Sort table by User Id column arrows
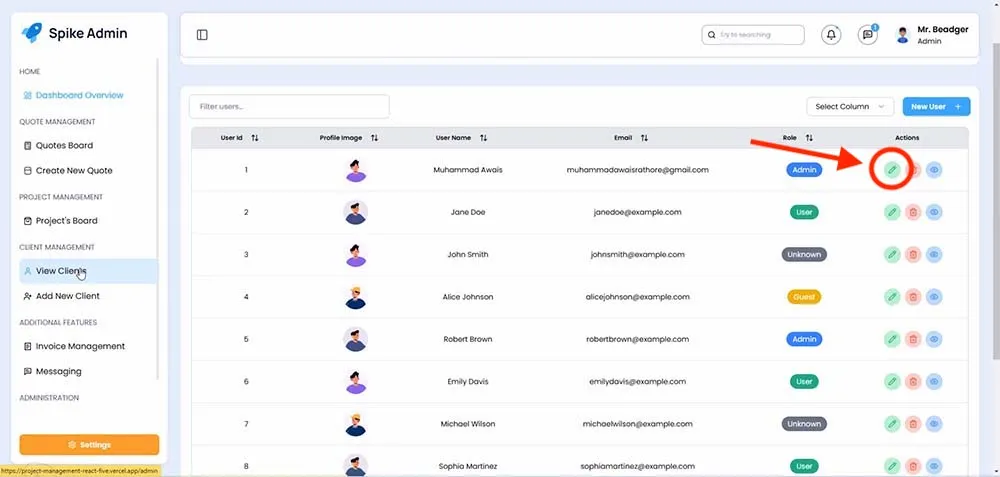 (x=255, y=138)
